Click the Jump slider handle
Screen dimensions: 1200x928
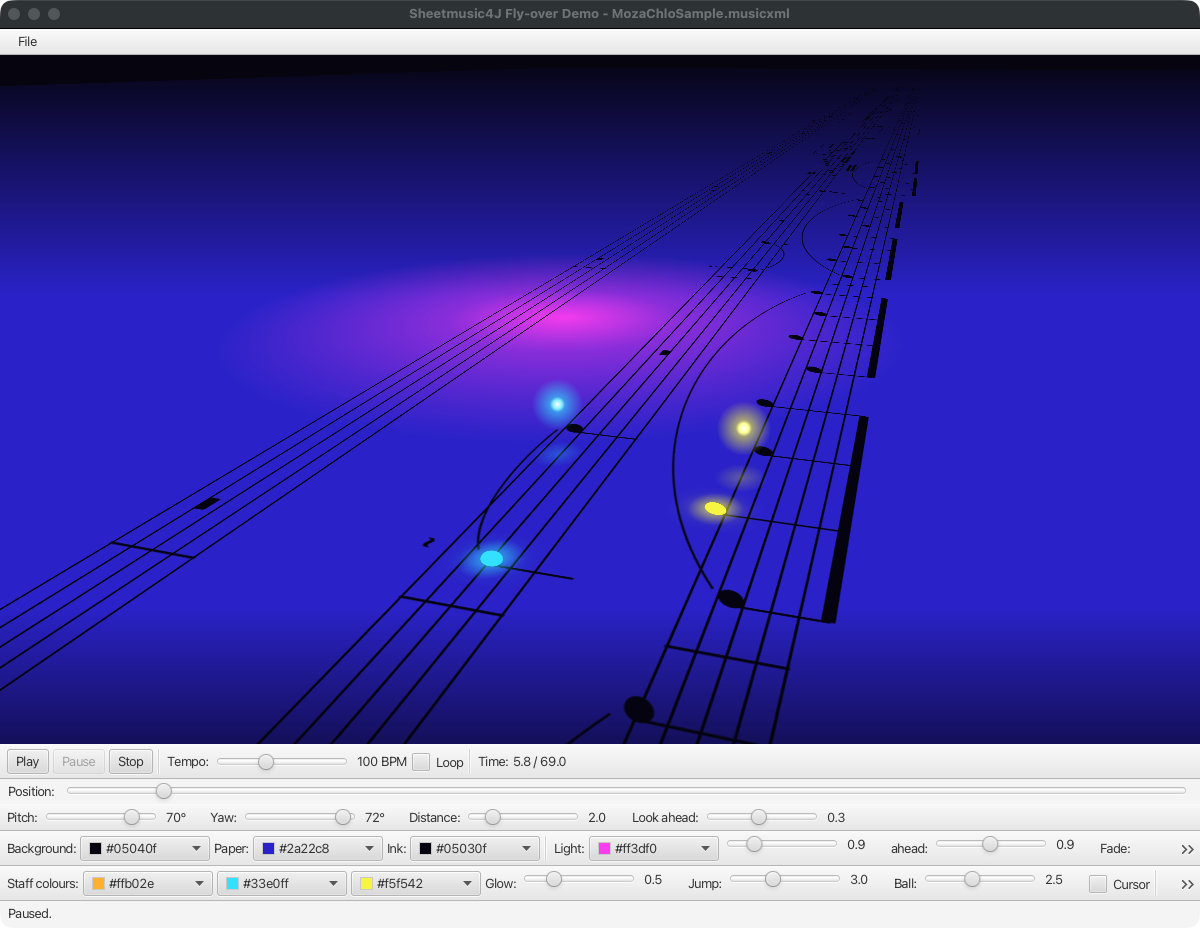772,879
